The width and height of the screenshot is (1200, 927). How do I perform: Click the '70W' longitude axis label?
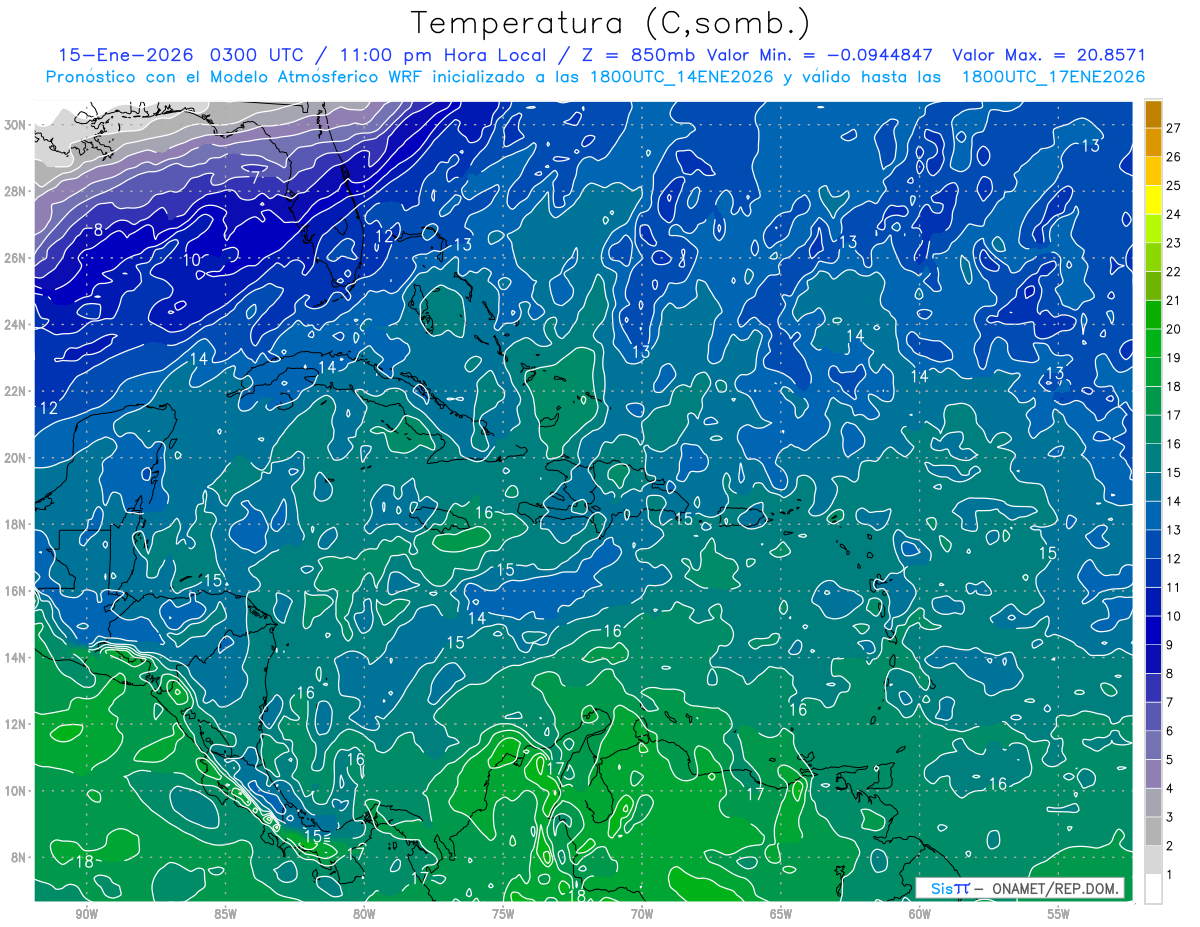tap(642, 914)
